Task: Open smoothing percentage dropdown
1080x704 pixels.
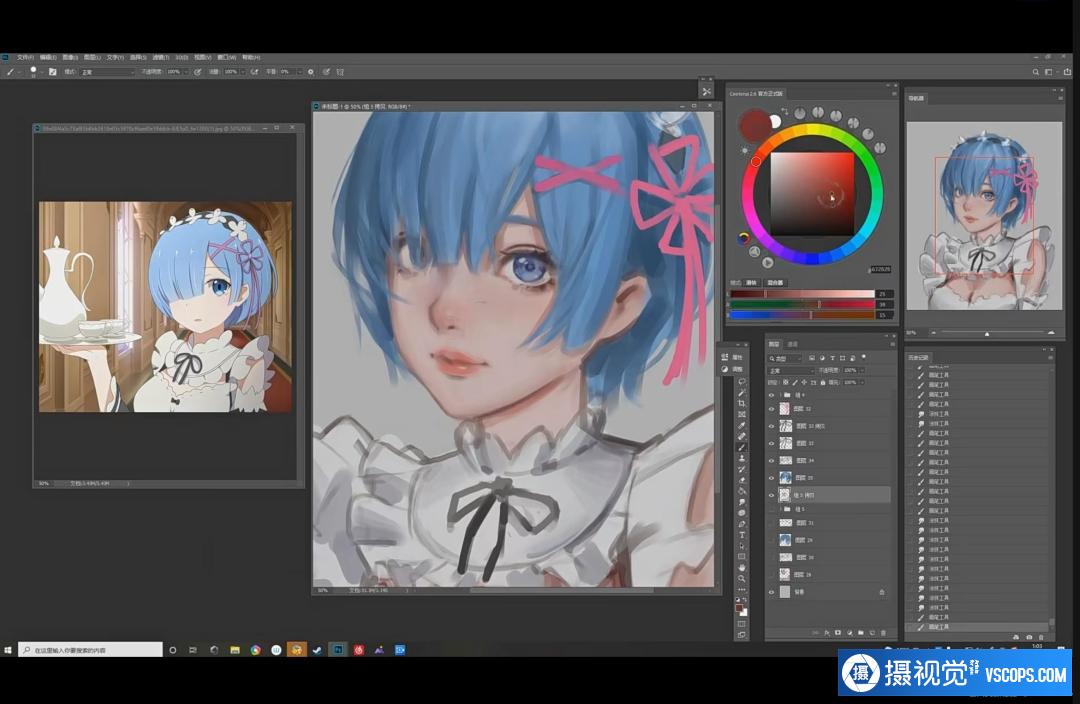Action: click(300, 72)
